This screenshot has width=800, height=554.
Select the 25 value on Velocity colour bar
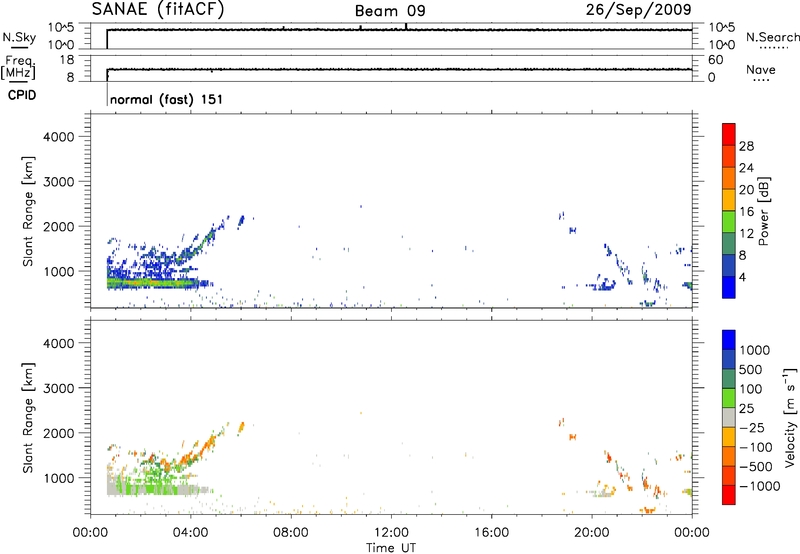746,409
